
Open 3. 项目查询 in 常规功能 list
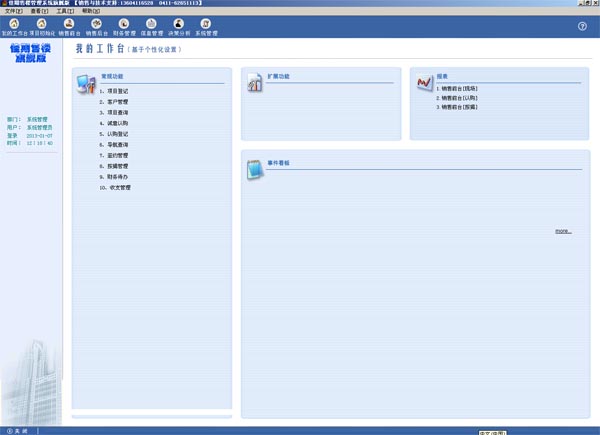coord(114,112)
